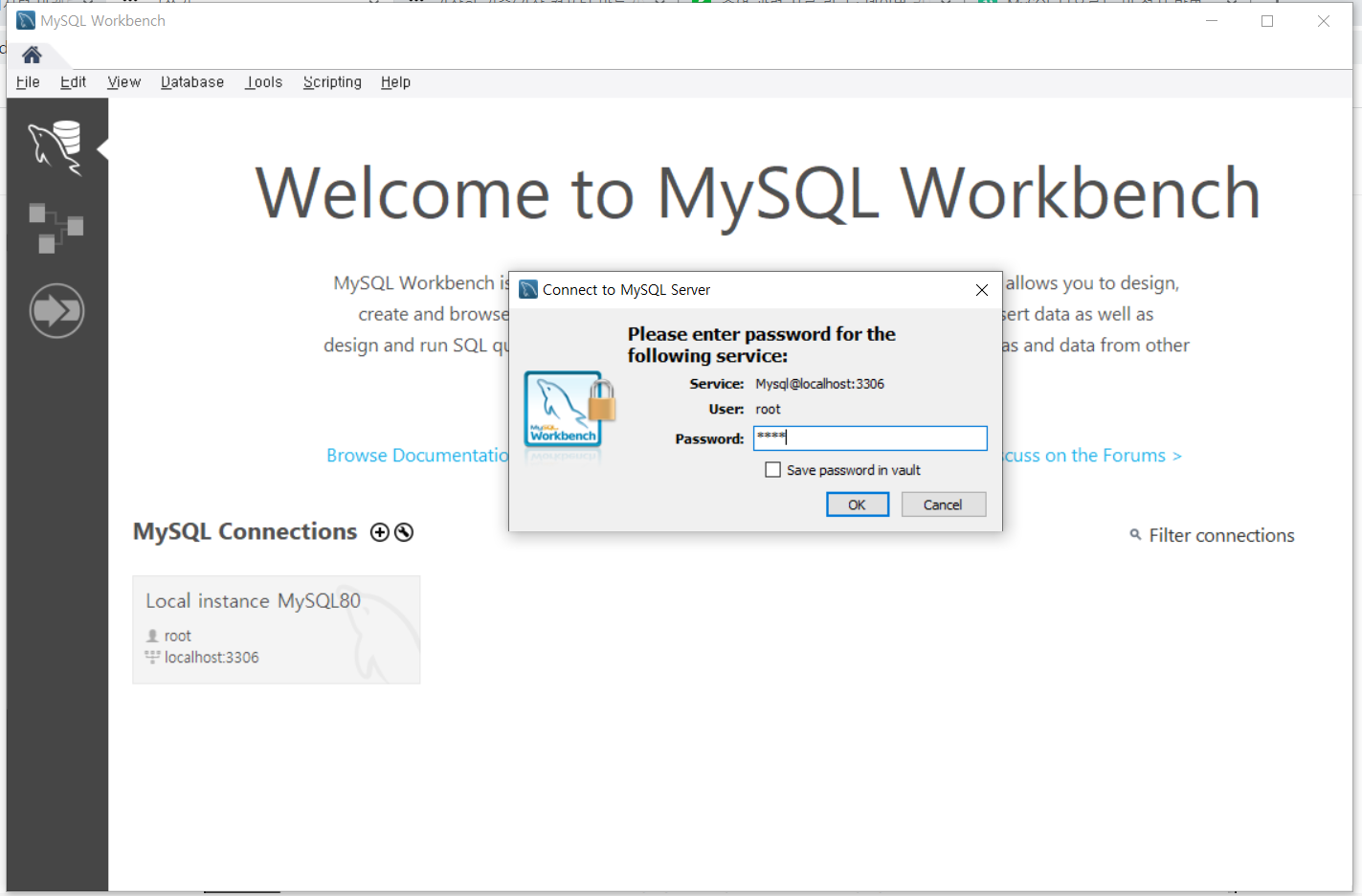
Task: Confirm the password with OK button
Action: [858, 504]
